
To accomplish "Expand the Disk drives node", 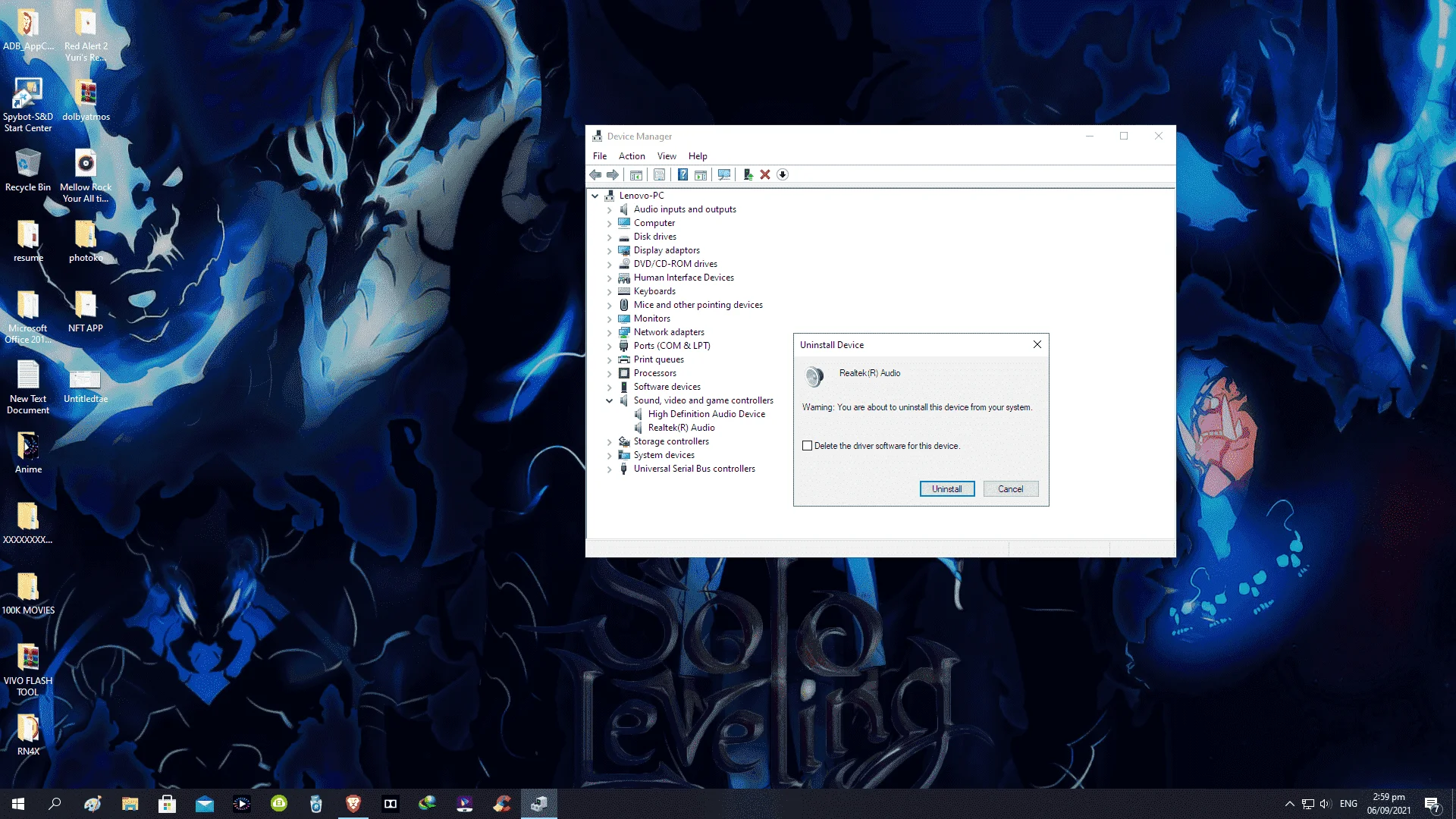I will (609, 237).
